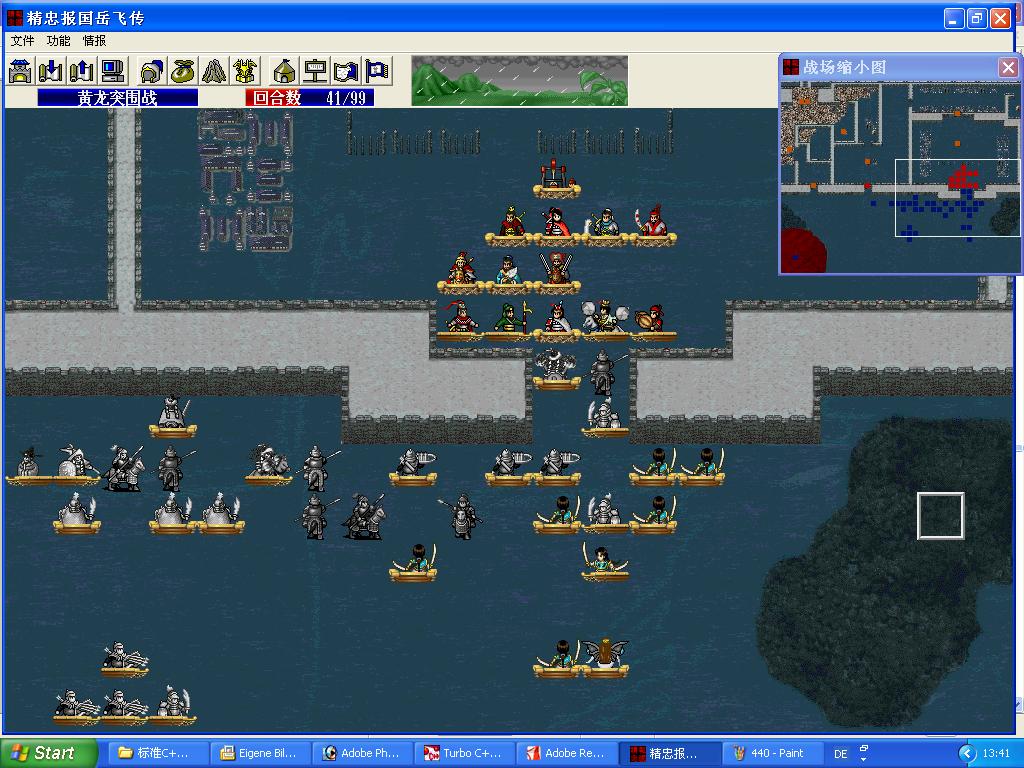The width and height of the screenshot is (1024, 768).
Task: Click the DE language indicator
Action: click(840, 754)
